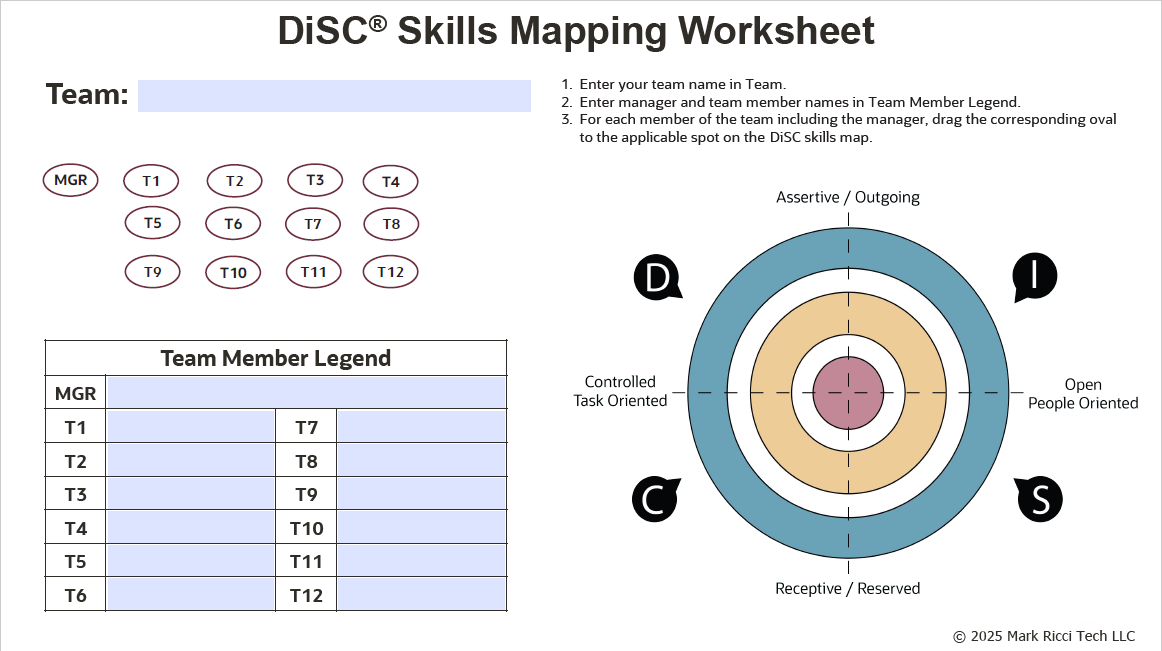Select the T4 oval marker
1162x651 pixels.
pyautogui.click(x=390, y=182)
